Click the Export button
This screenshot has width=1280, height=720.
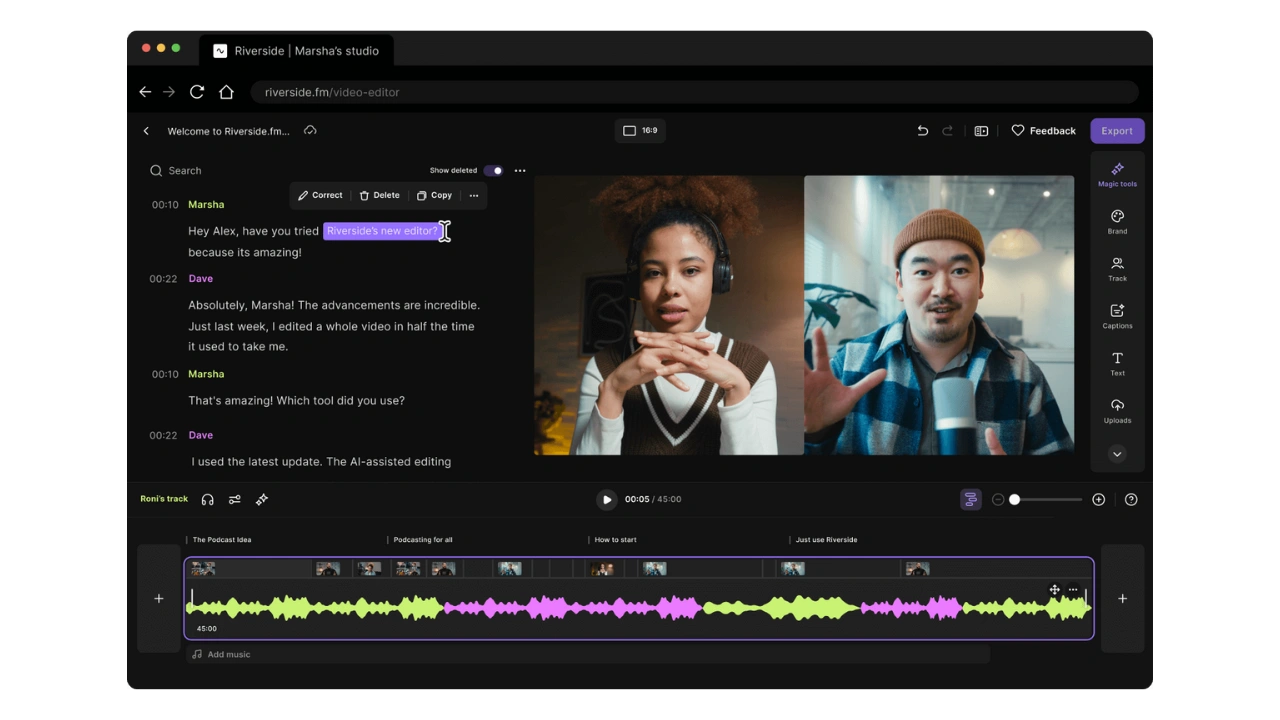[1117, 131]
